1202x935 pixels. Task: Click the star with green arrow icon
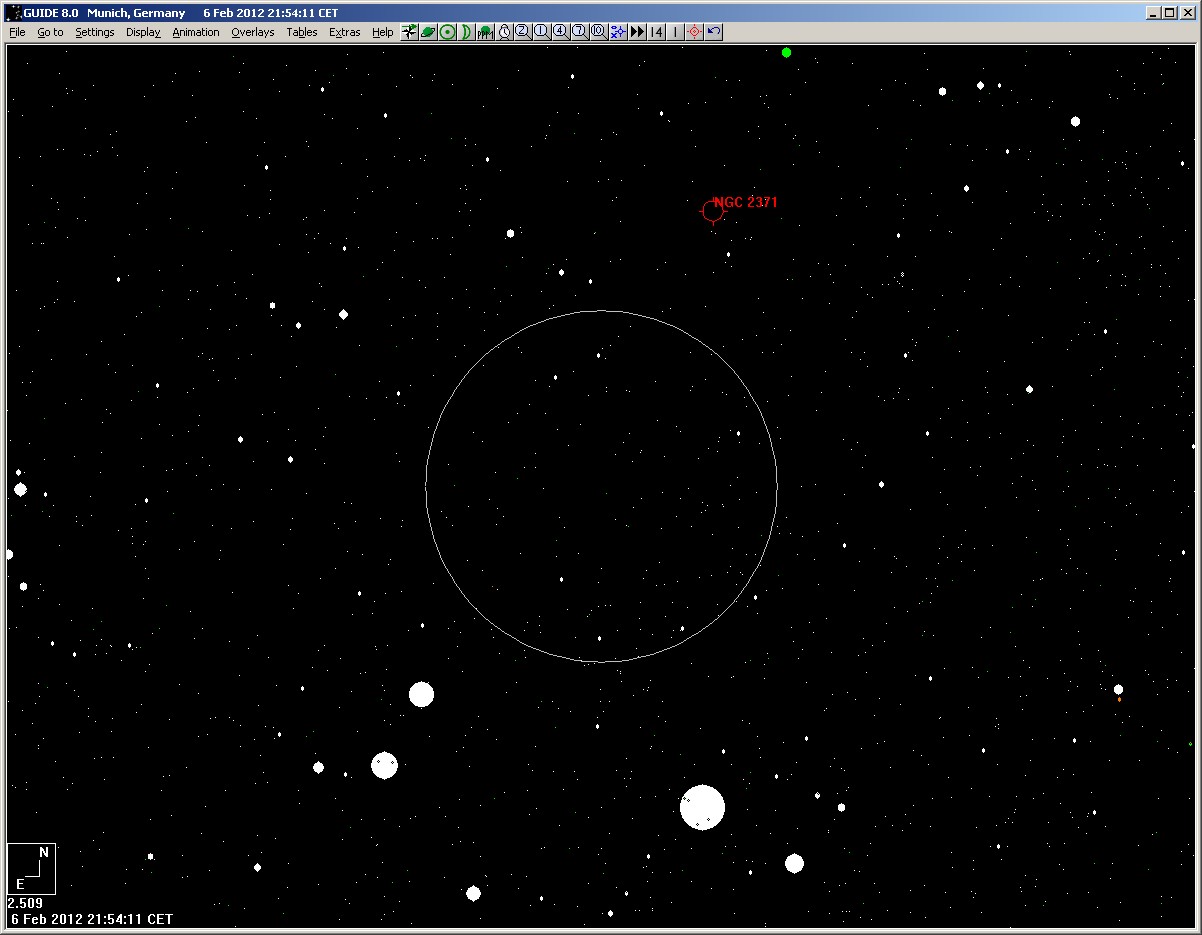pyautogui.click(x=409, y=32)
